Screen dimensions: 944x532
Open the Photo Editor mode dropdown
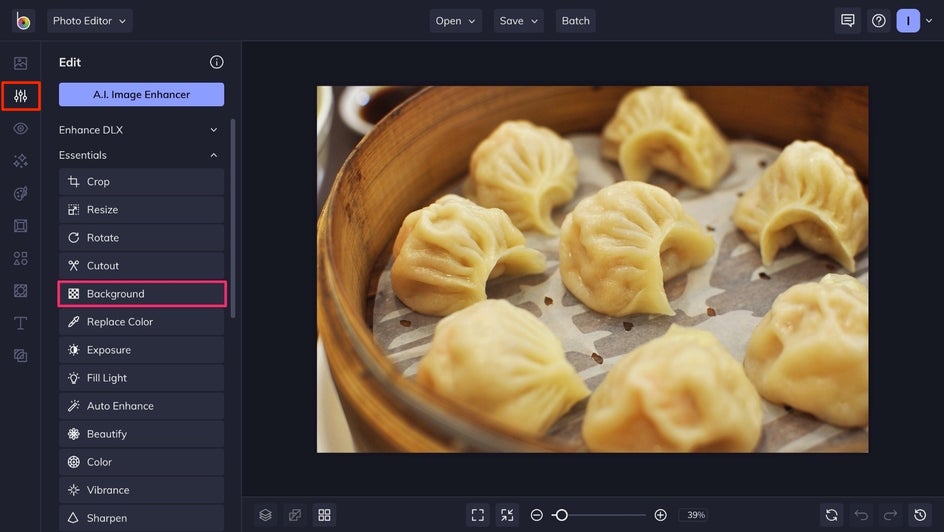(90, 21)
